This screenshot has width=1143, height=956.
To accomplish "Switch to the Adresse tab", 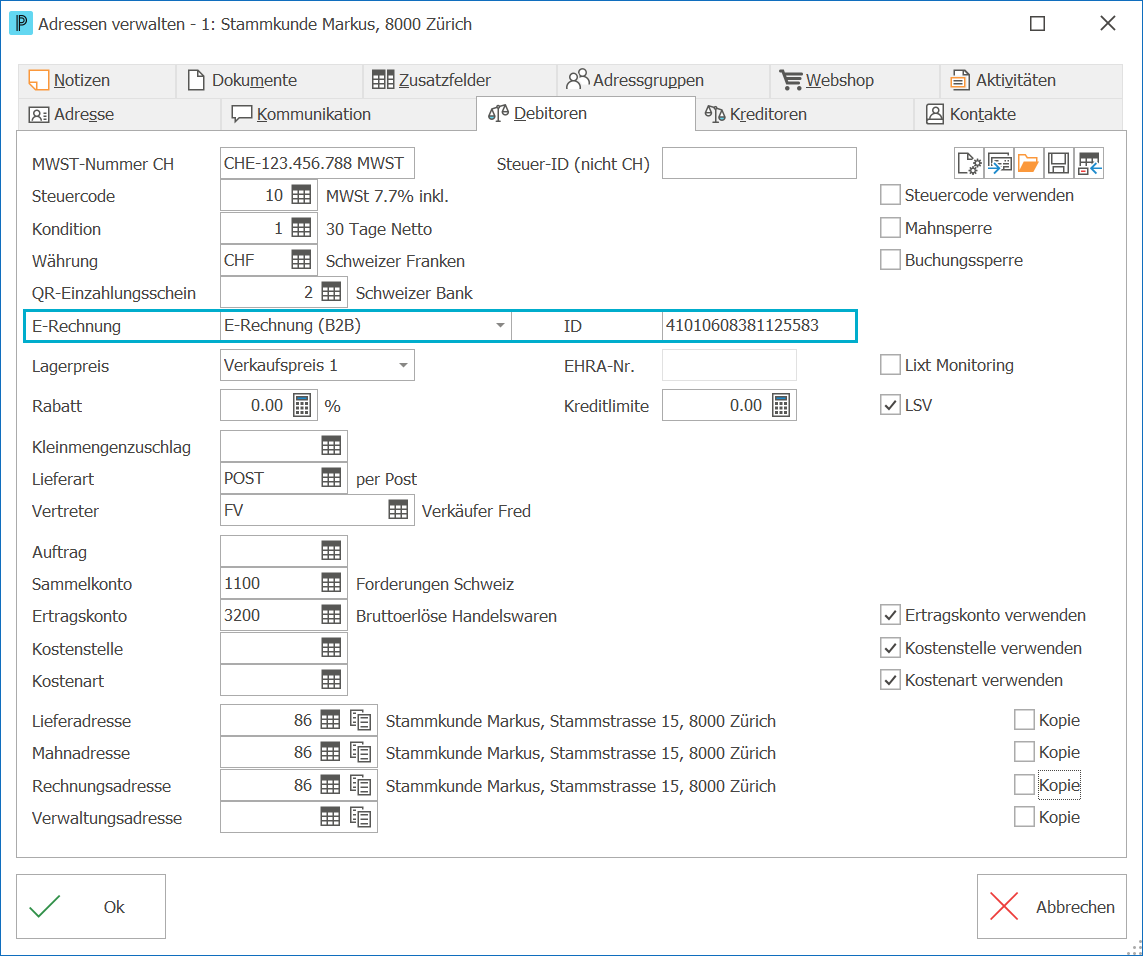I will tap(119, 114).
